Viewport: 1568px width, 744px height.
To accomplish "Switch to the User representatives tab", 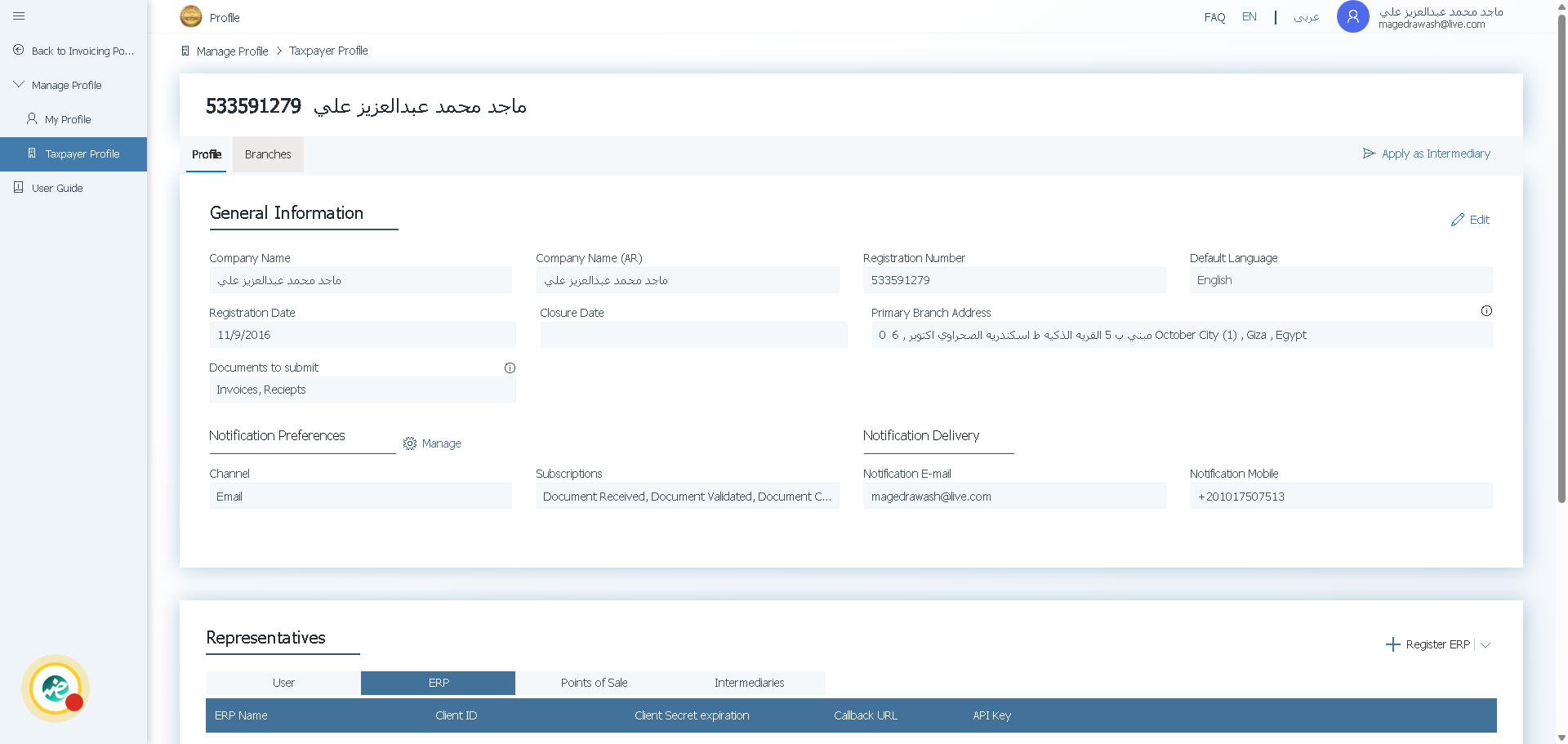I will (x=283, y=683).
